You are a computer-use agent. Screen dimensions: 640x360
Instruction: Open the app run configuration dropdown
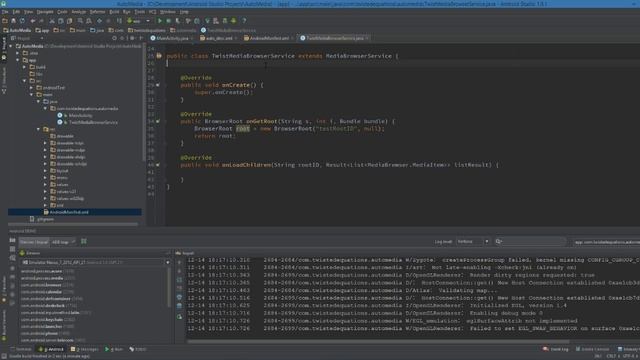click(x=139, y=21)
